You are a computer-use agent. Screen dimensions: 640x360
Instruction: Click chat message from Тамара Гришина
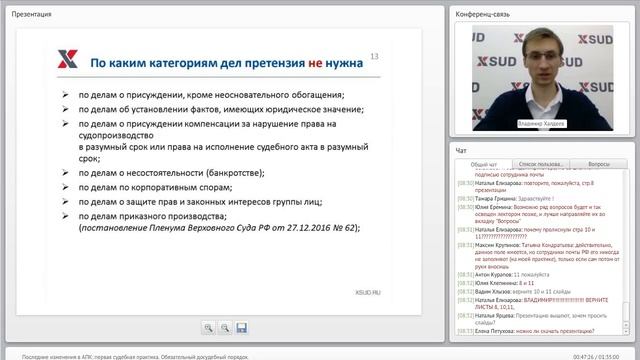[506, 199]
